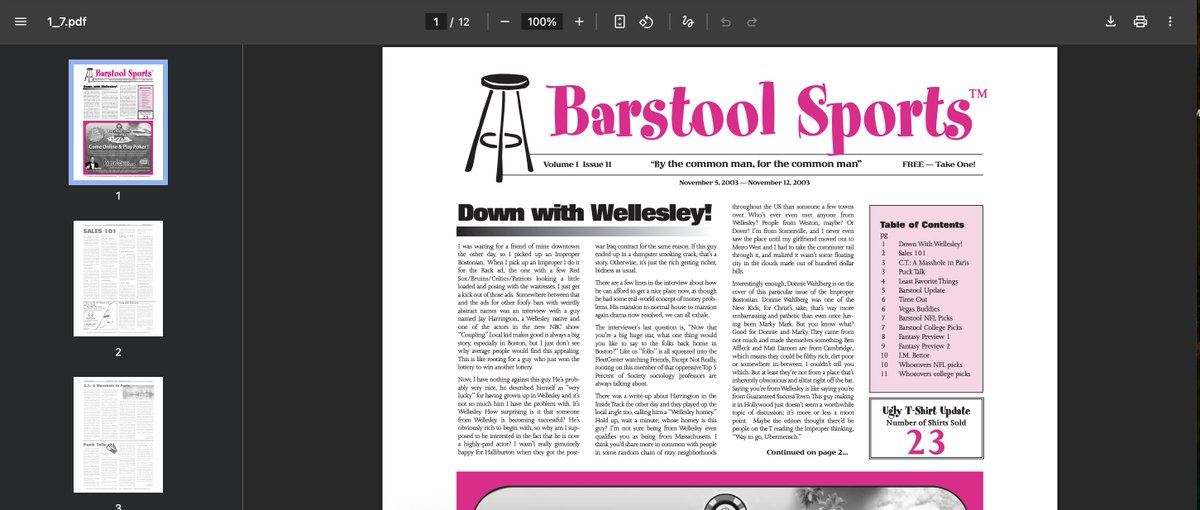Select the draw annotation tool
Viewport: 1200px width, 510px height.
tap(688, 22)
